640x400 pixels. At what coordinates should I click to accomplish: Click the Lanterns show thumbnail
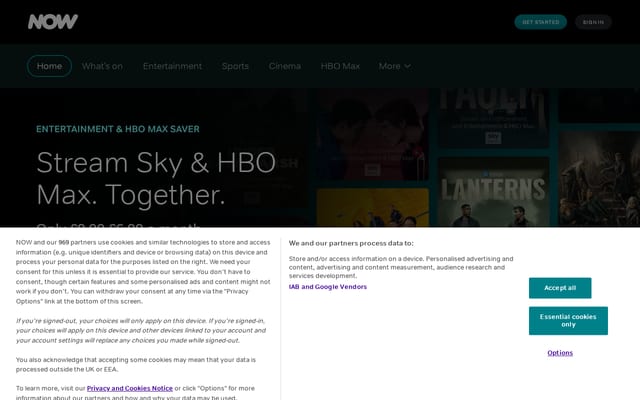493,192
